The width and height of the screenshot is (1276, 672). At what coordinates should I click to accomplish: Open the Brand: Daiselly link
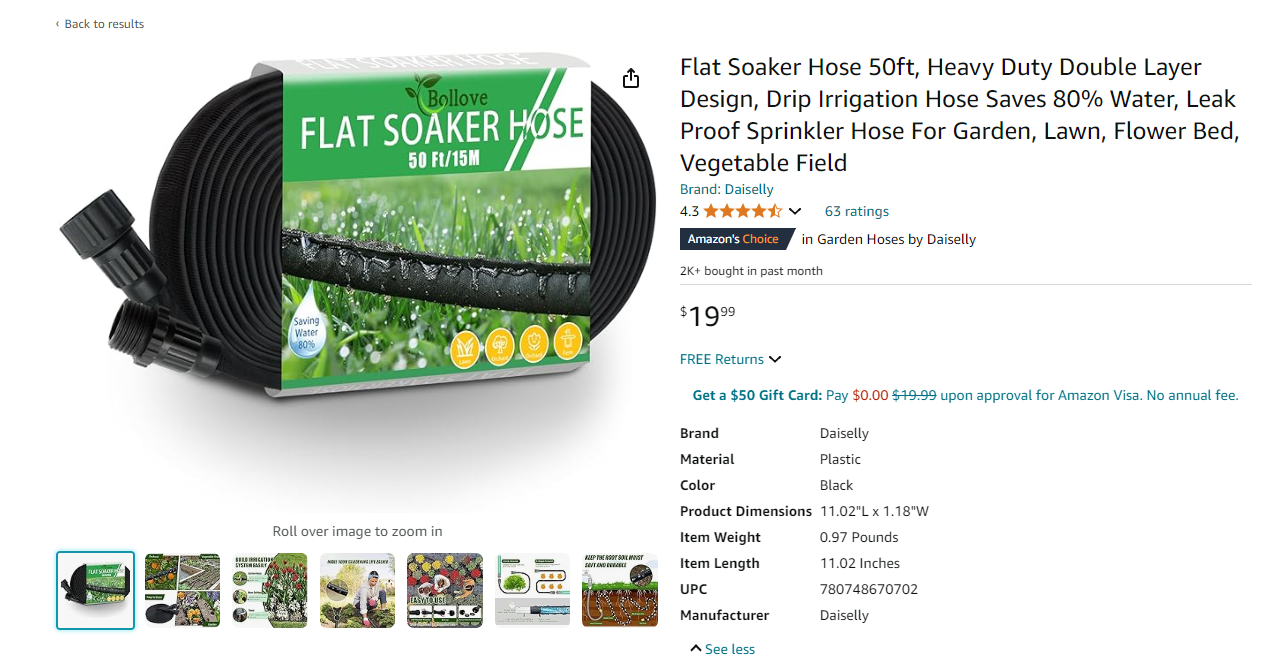(727, 189)
